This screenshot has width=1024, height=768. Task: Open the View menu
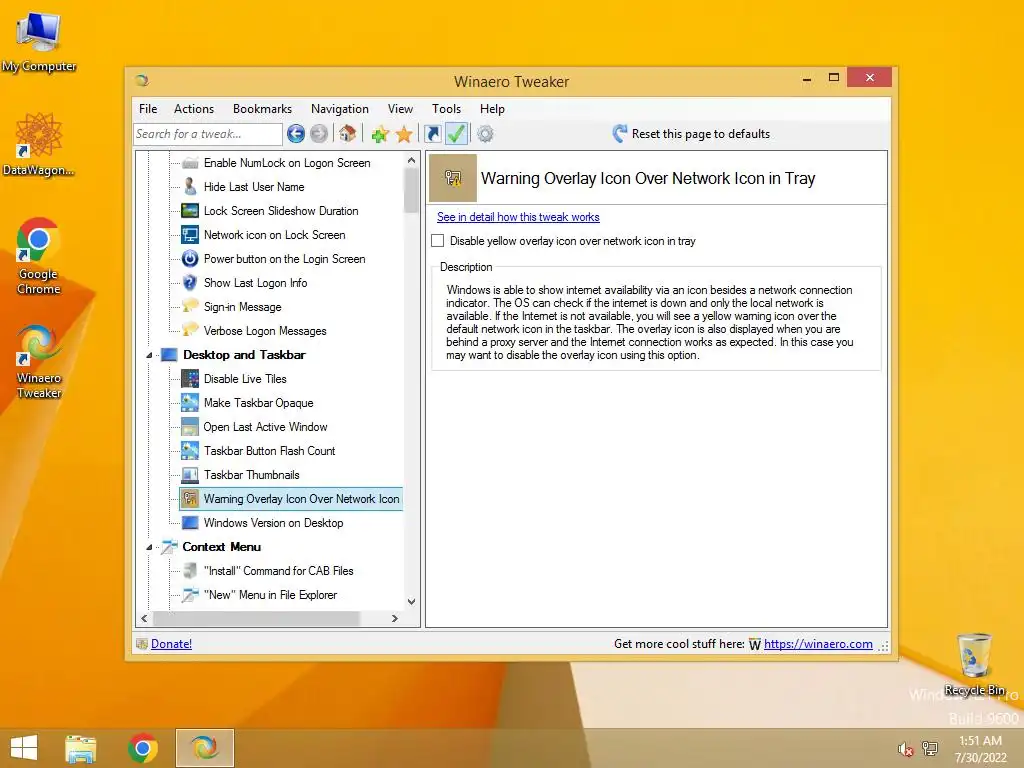pyautogui.click(x=400, y=109)
